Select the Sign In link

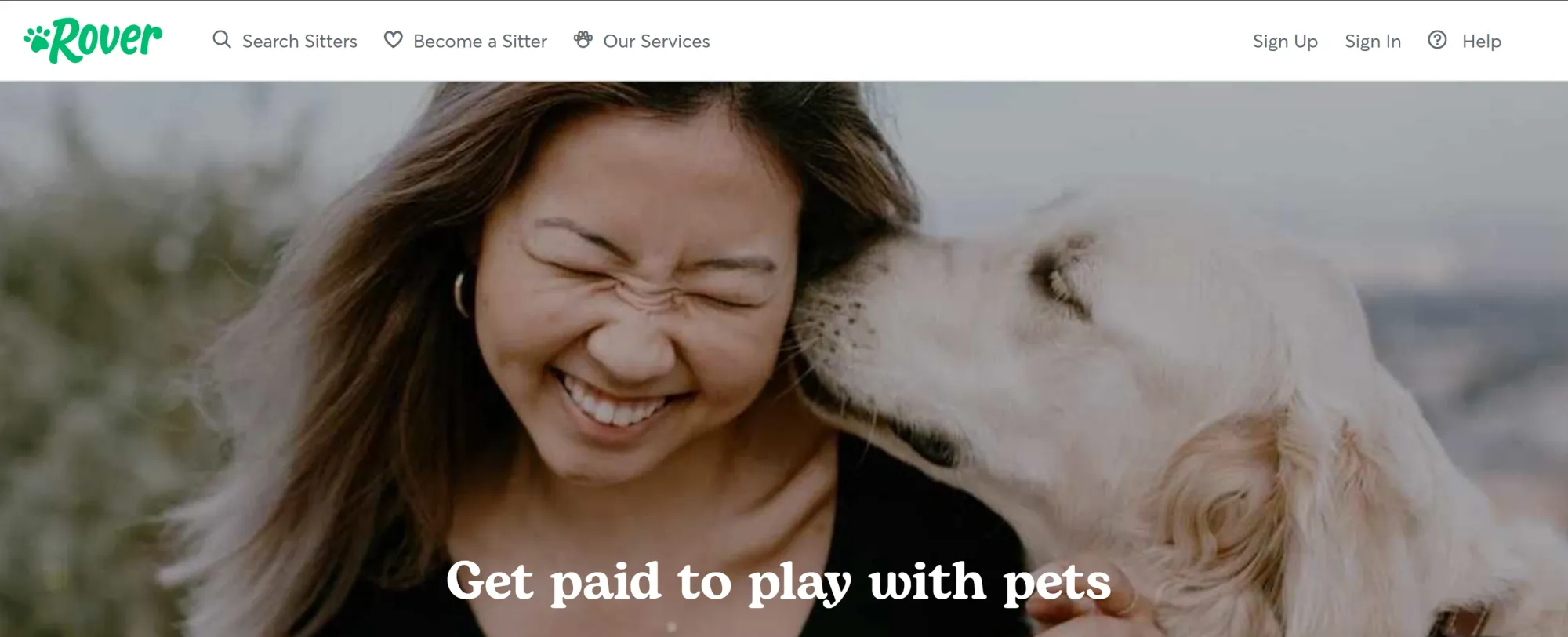pos(1373,42)
